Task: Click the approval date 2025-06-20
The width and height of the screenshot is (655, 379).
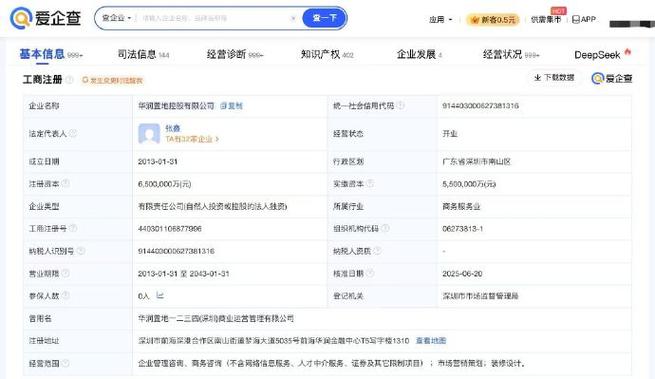Action: (462, 274)
